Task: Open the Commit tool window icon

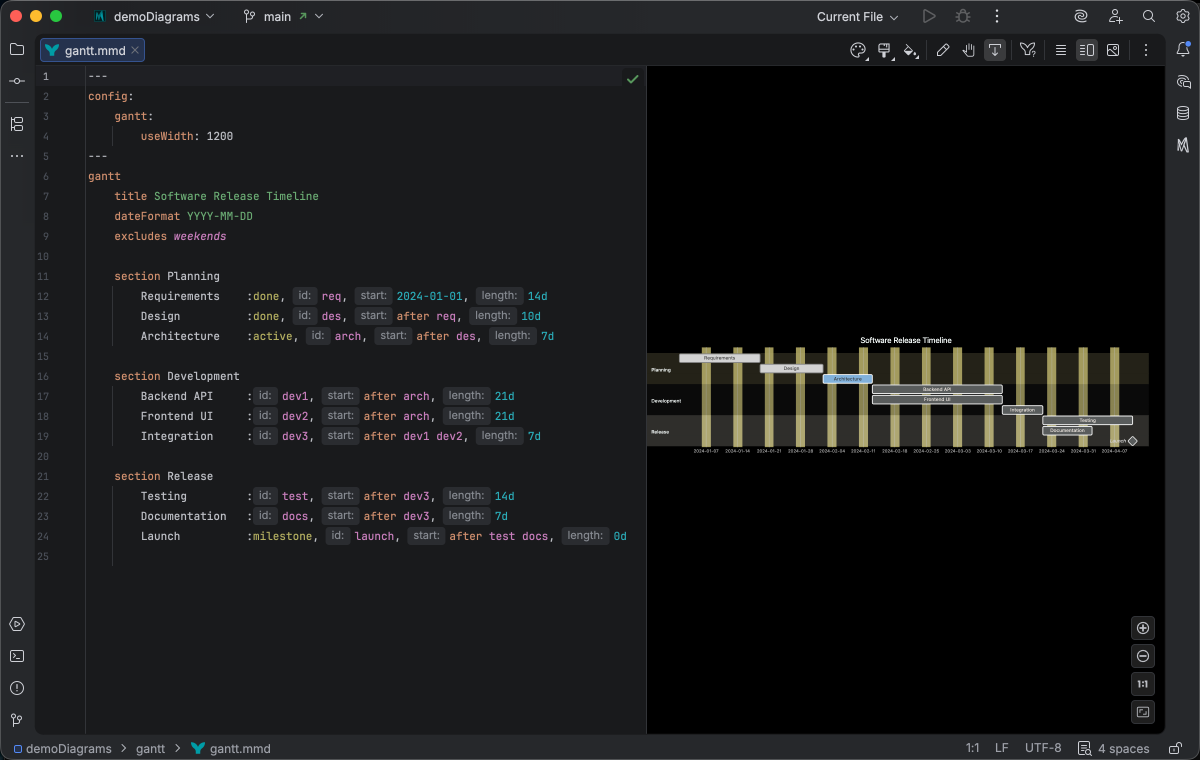Action: 17,81
